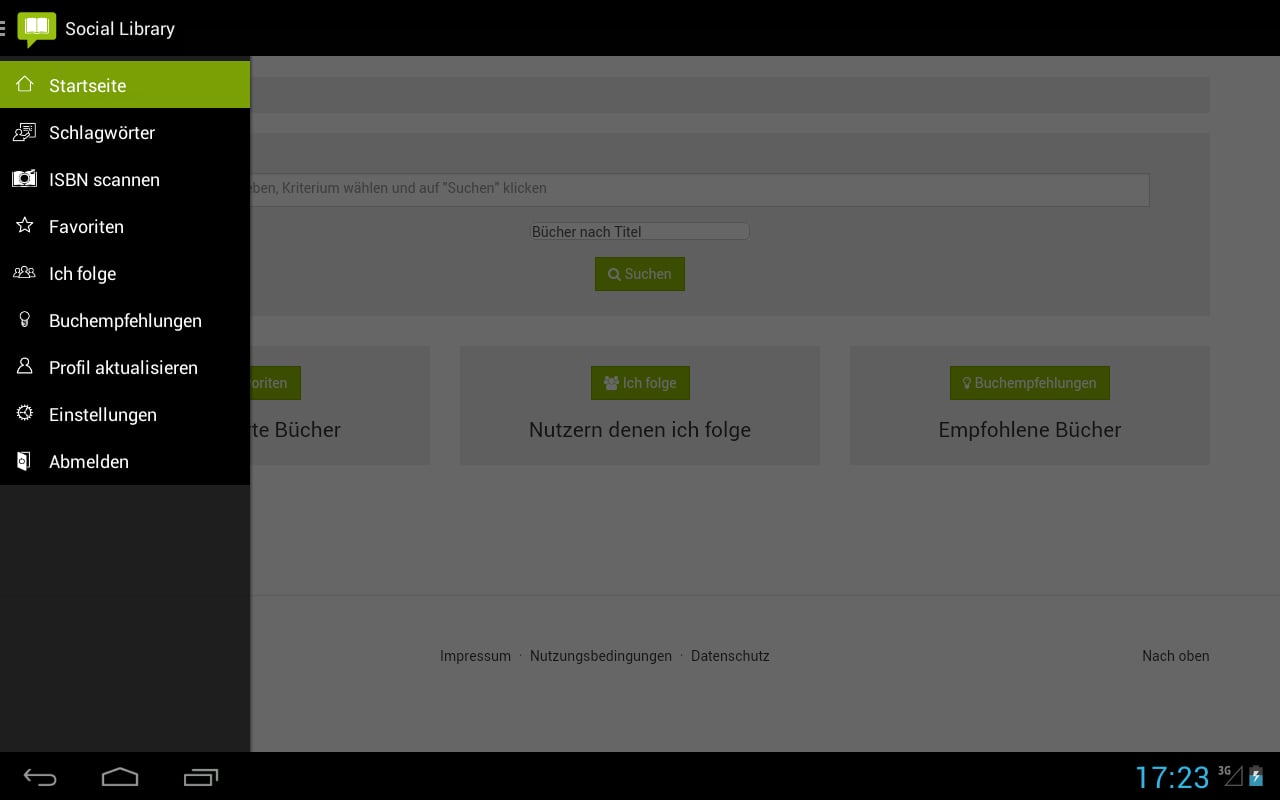Choose Abmelden to log out
This screenshot has height=800, width=1280.
click(125, 461)
